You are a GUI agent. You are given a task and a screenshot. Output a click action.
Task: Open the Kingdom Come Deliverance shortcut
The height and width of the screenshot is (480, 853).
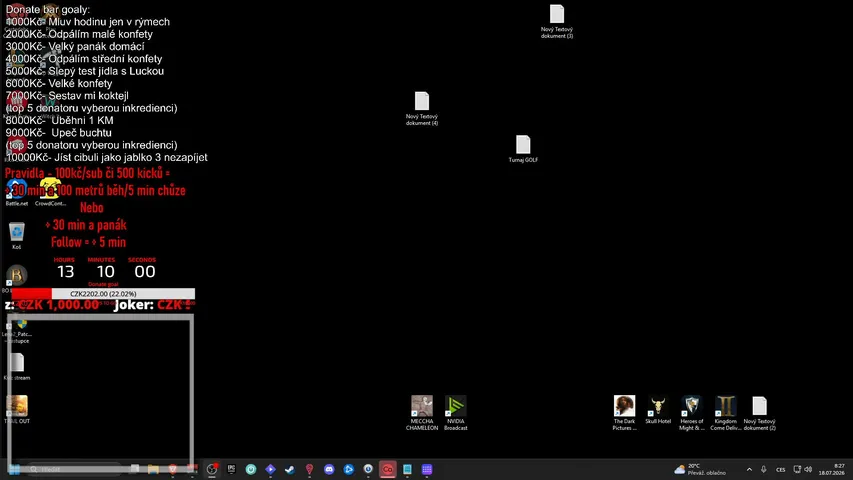coord(725,413)
